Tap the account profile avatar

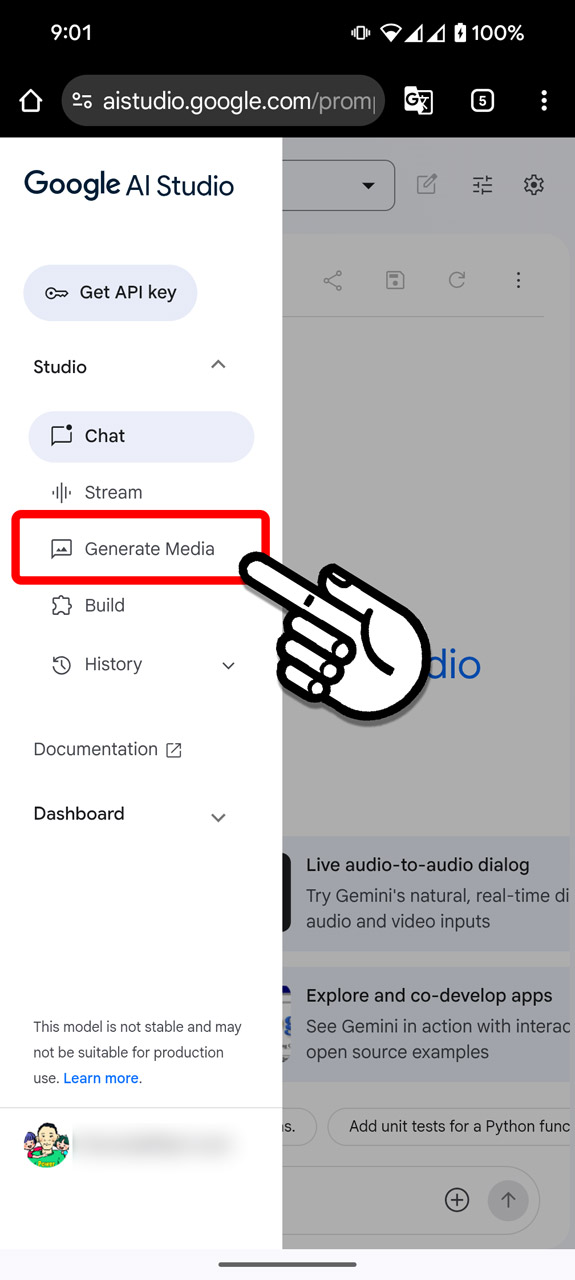point(47,1145)
